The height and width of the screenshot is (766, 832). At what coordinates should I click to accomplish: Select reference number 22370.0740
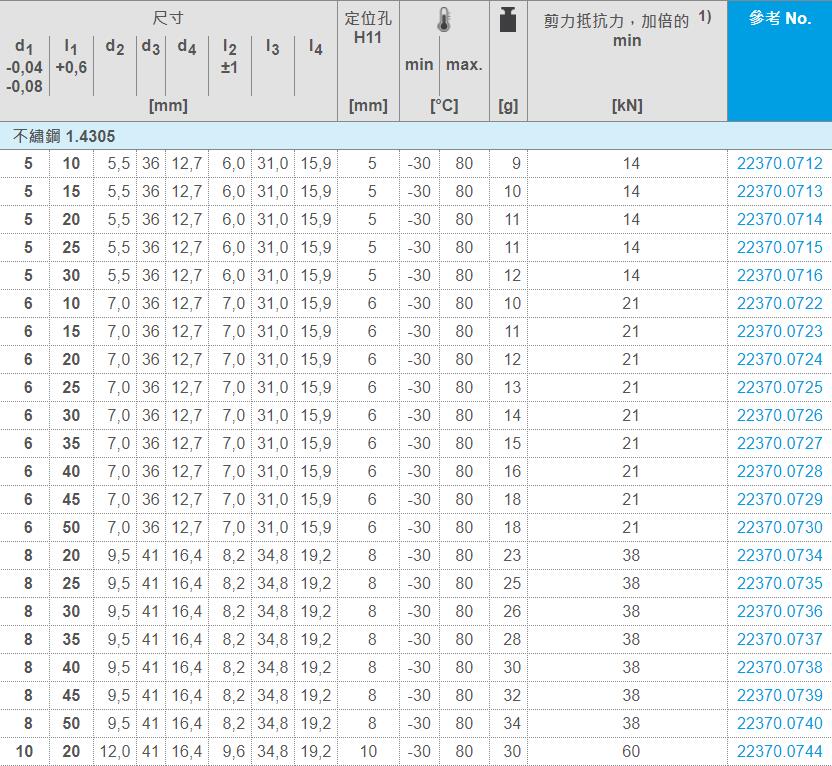[x=779, y=723]
